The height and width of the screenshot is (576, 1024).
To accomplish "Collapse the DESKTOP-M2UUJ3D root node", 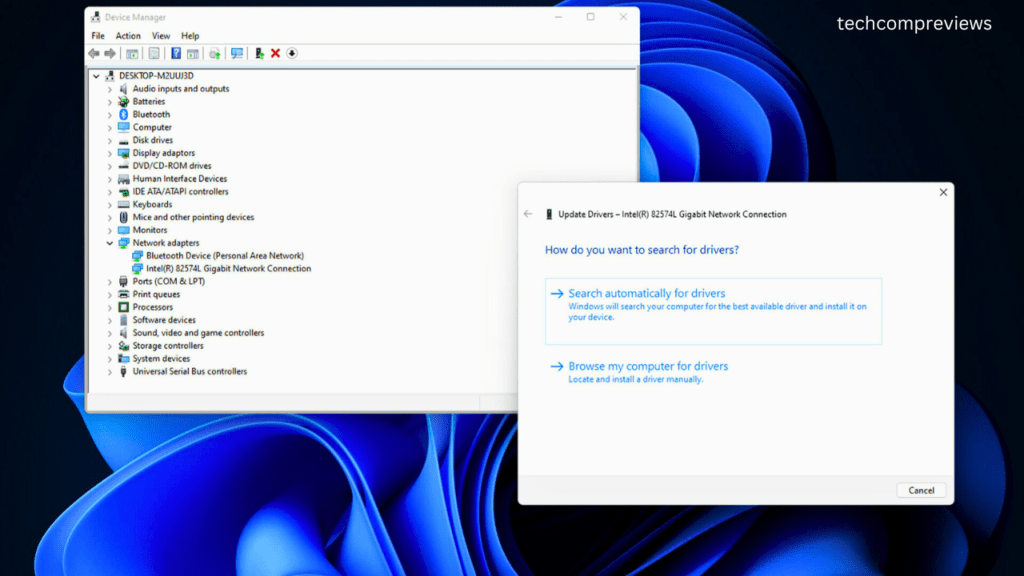I will click(96, 76).
